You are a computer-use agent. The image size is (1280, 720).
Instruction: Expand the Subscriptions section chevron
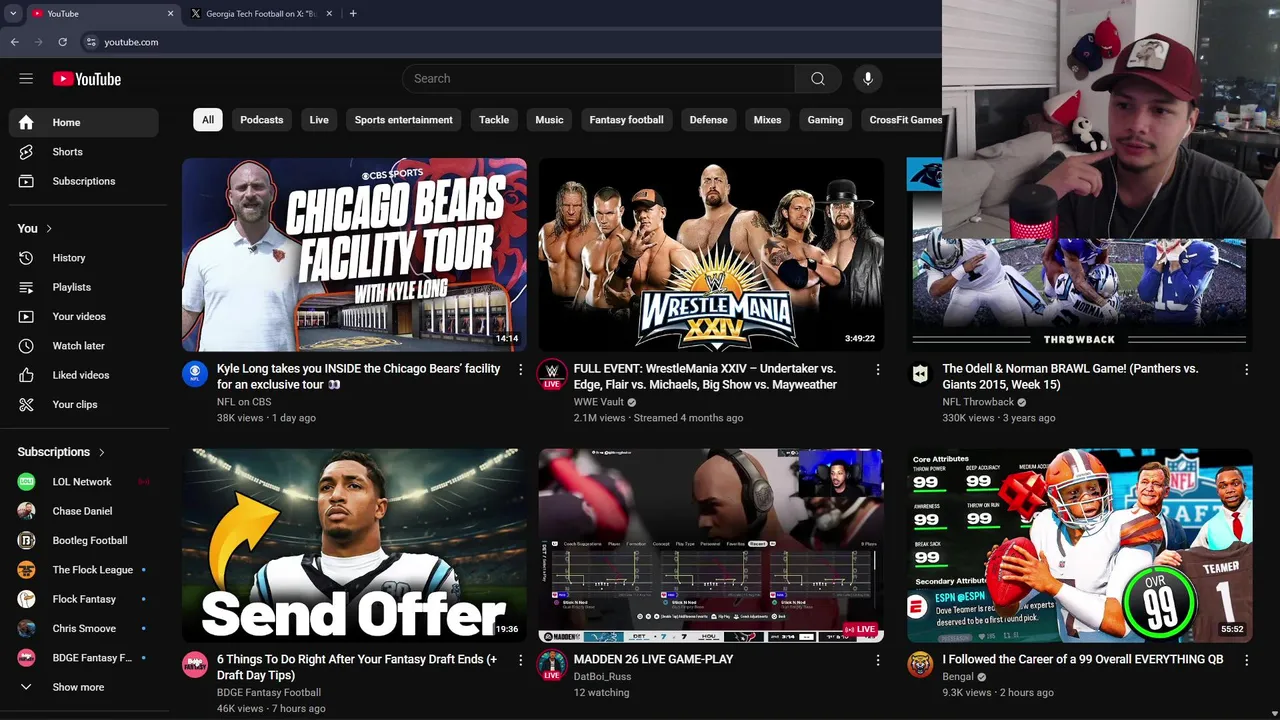click(101, 452)
